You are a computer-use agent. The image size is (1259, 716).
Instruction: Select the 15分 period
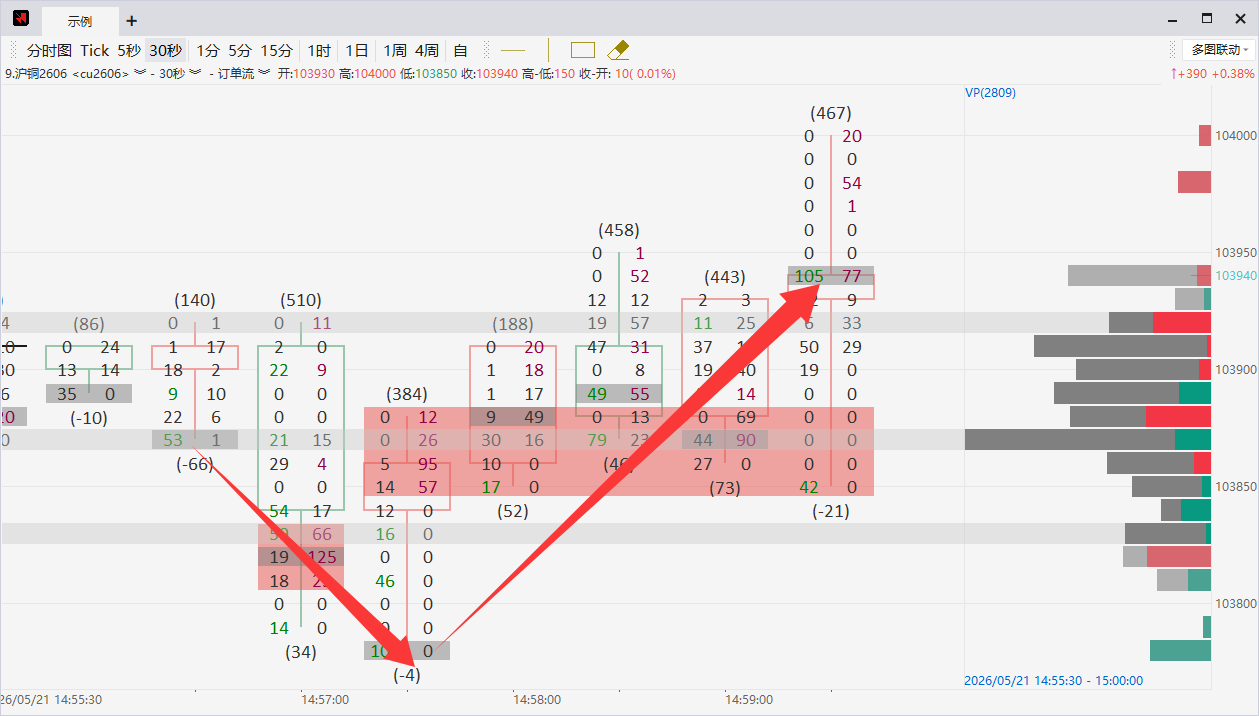pos(277,50)
